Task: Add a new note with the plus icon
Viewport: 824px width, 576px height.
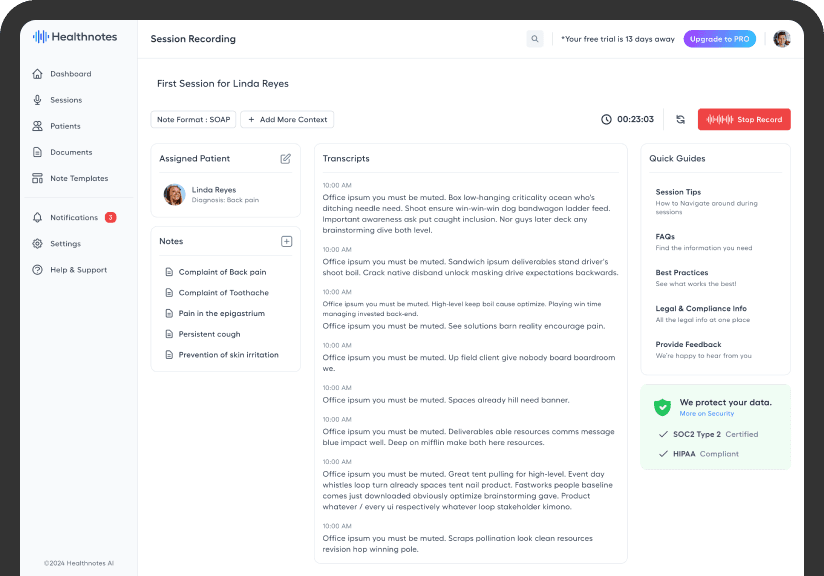Action: coord(286,241)
